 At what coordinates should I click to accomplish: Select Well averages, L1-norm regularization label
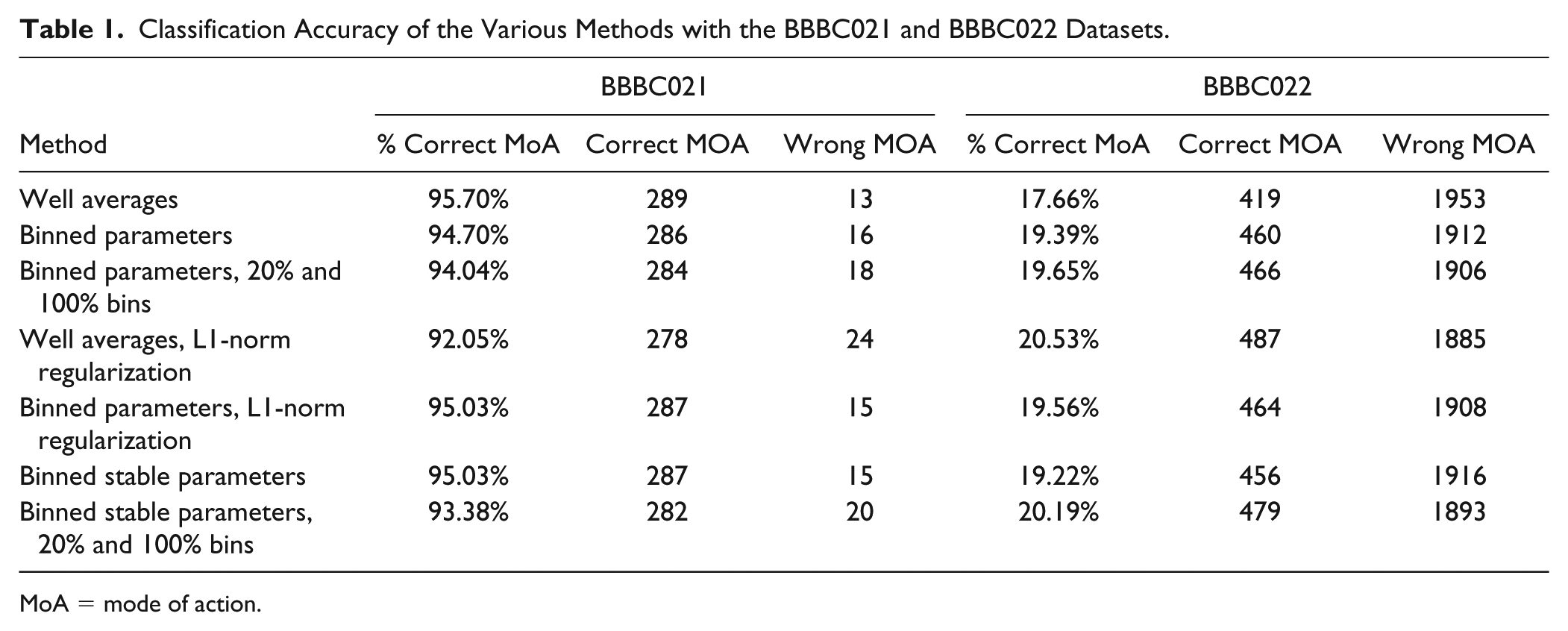point(155,356)
